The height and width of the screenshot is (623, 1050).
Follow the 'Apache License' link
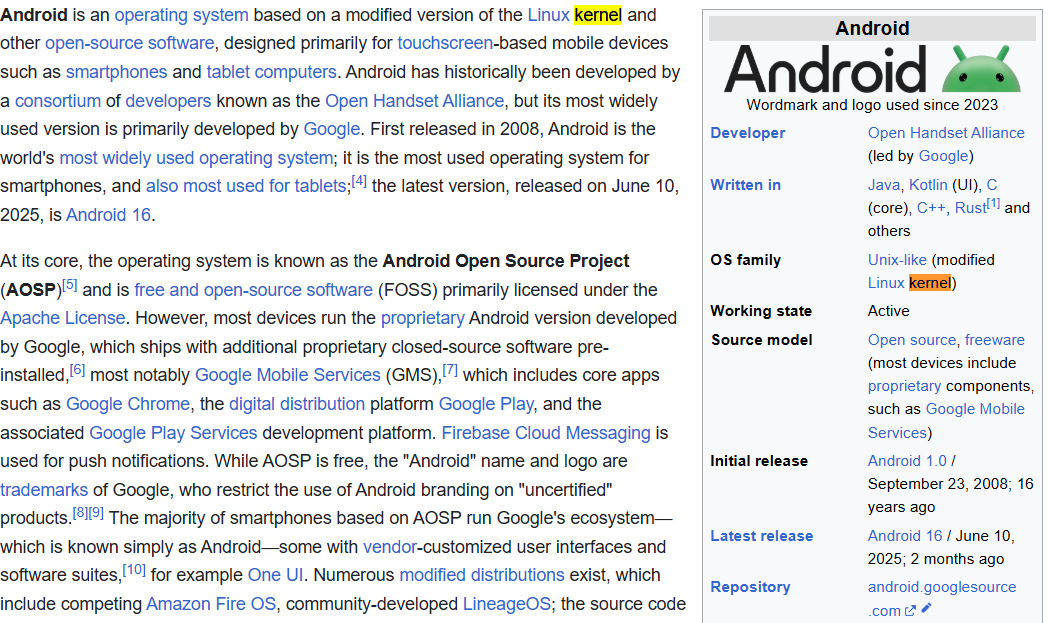tap(63, 318)
